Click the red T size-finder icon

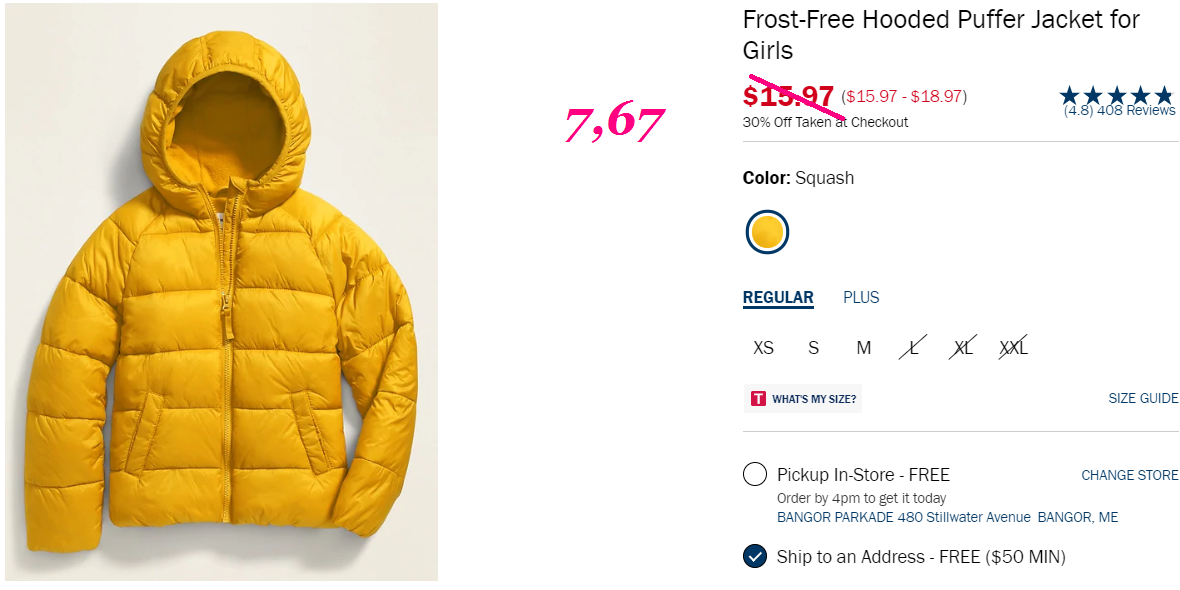[758, 399]
